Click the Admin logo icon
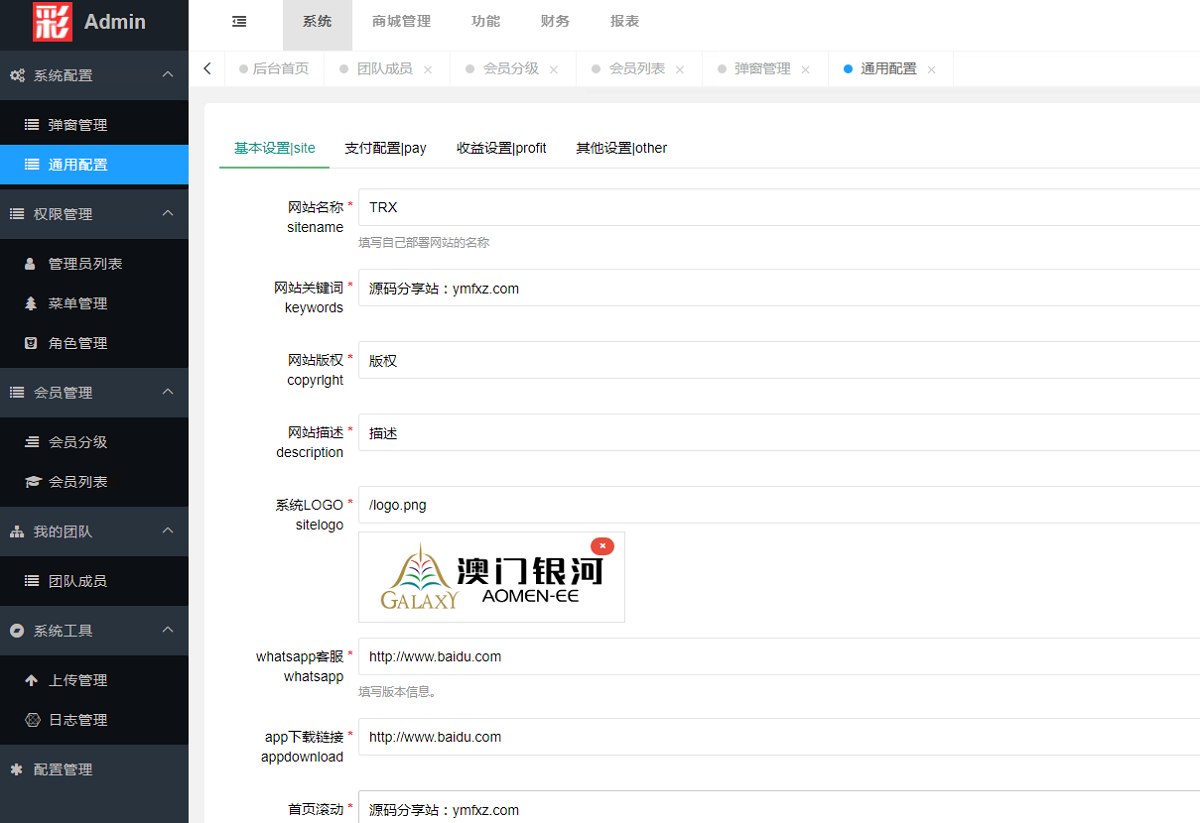 tap(52, 21)
